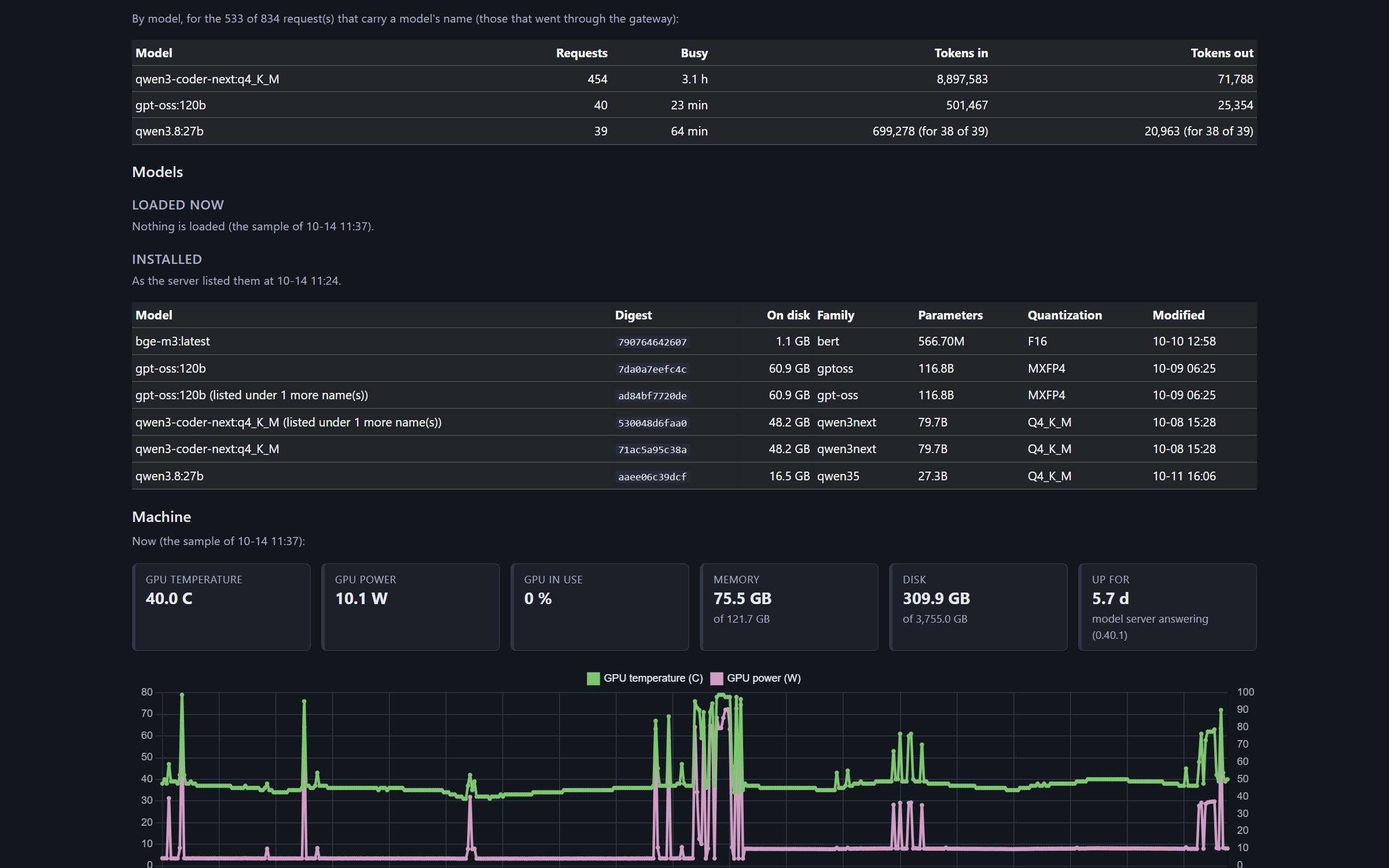This screenshot has width=1389, height=868.
Task: Open the UP FOR 5.7 d card
Action: pos(1167,607)
